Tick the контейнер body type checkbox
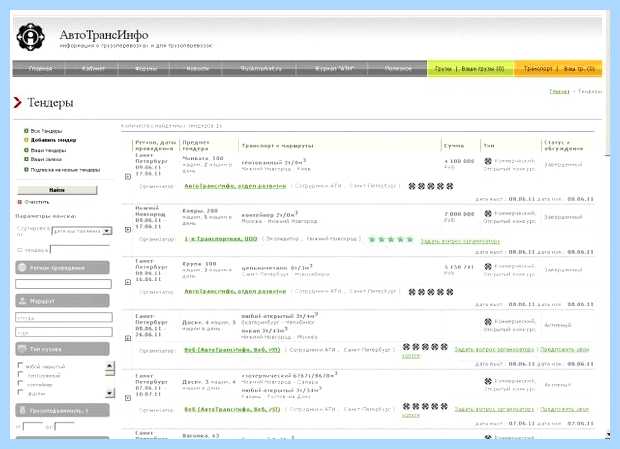This screenshot has height=449, width=620. (x=20, y=383)
